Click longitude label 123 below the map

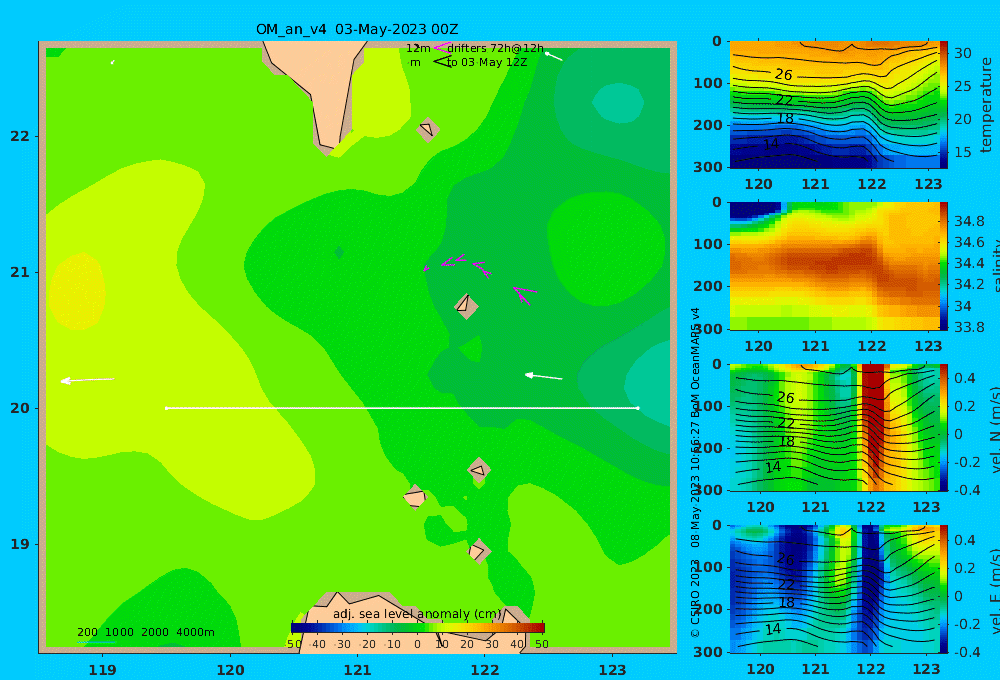[613, 670]
